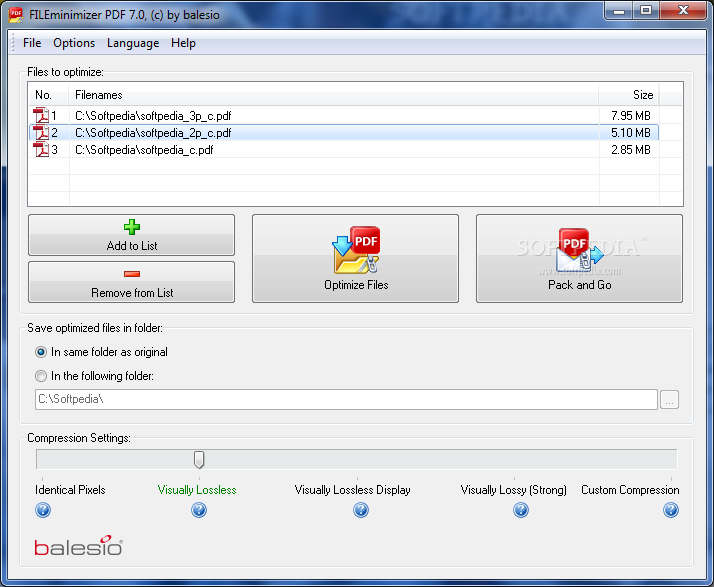Select file softpedia_2p_c.pdf in the list
Screen dimensions: 714x587
pyautogui.click(x=153, y=133)
